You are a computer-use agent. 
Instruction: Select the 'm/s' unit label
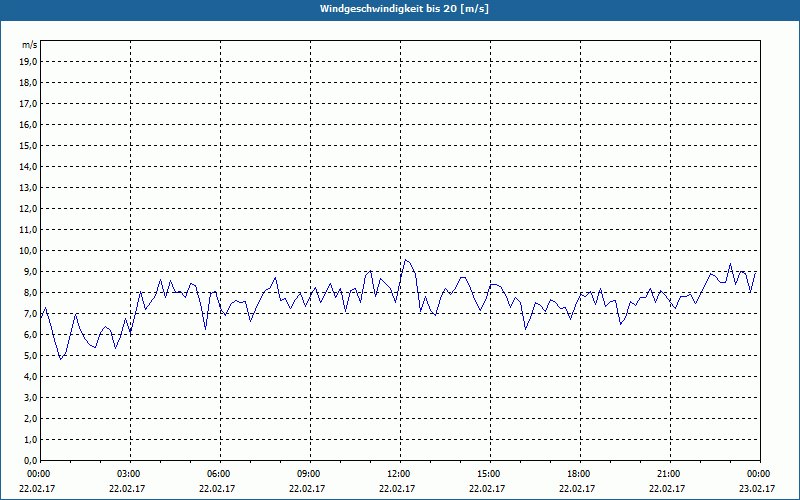click(30, 45)
